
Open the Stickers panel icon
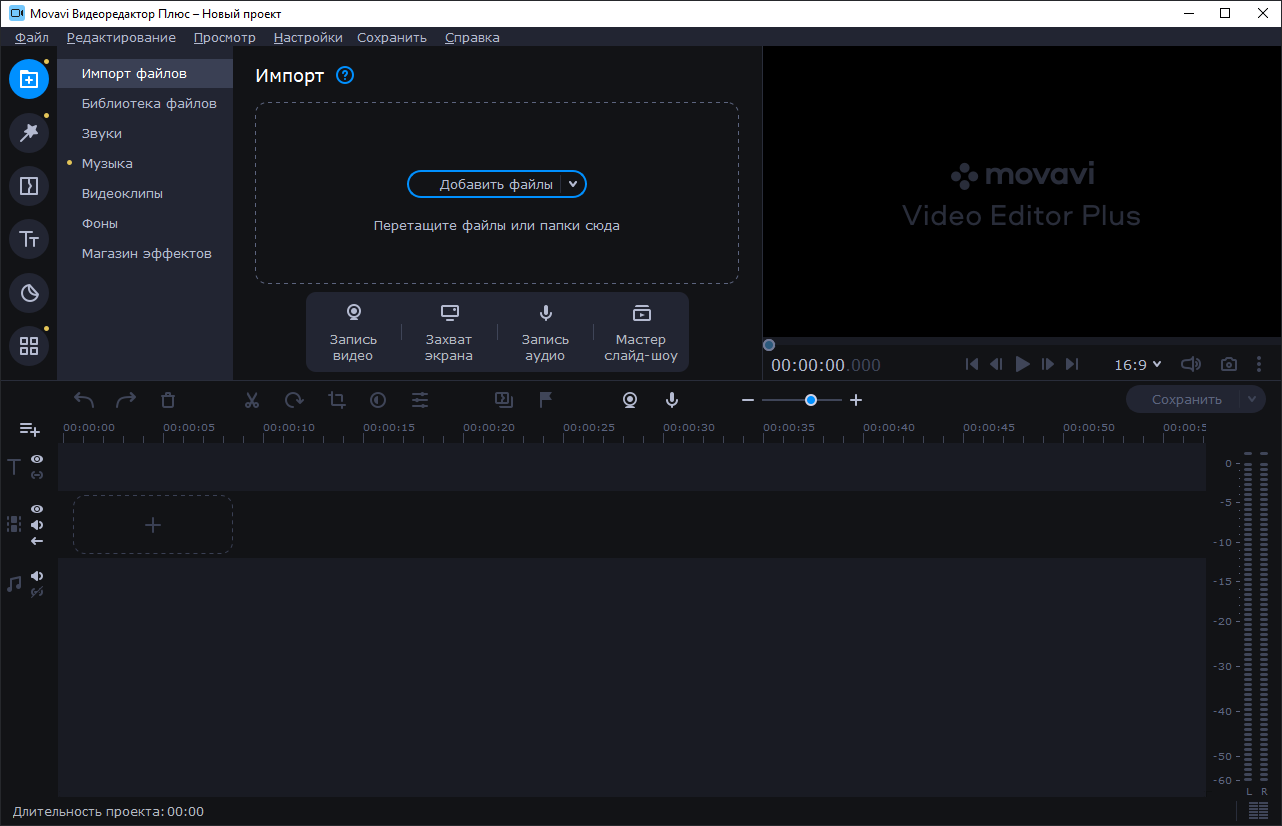pyautogui.click(x=29, y=293)
